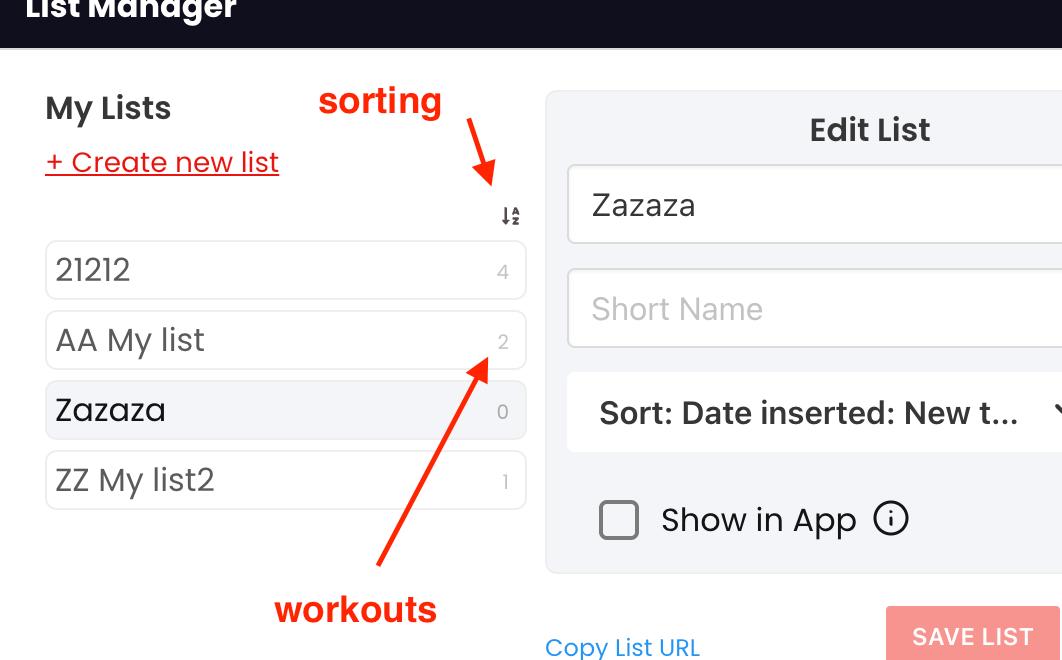Click the SAVE LIST button
Viewport: 1062px width, 660px height.
973,634
